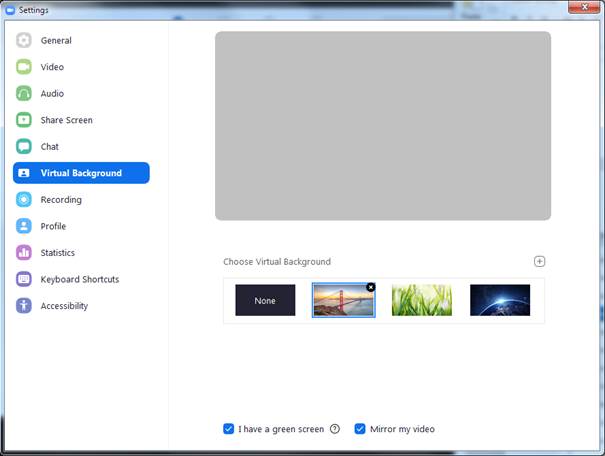Open Video settings tab
This screenshot has height=456, width=605.
click(x=52, y=67)
